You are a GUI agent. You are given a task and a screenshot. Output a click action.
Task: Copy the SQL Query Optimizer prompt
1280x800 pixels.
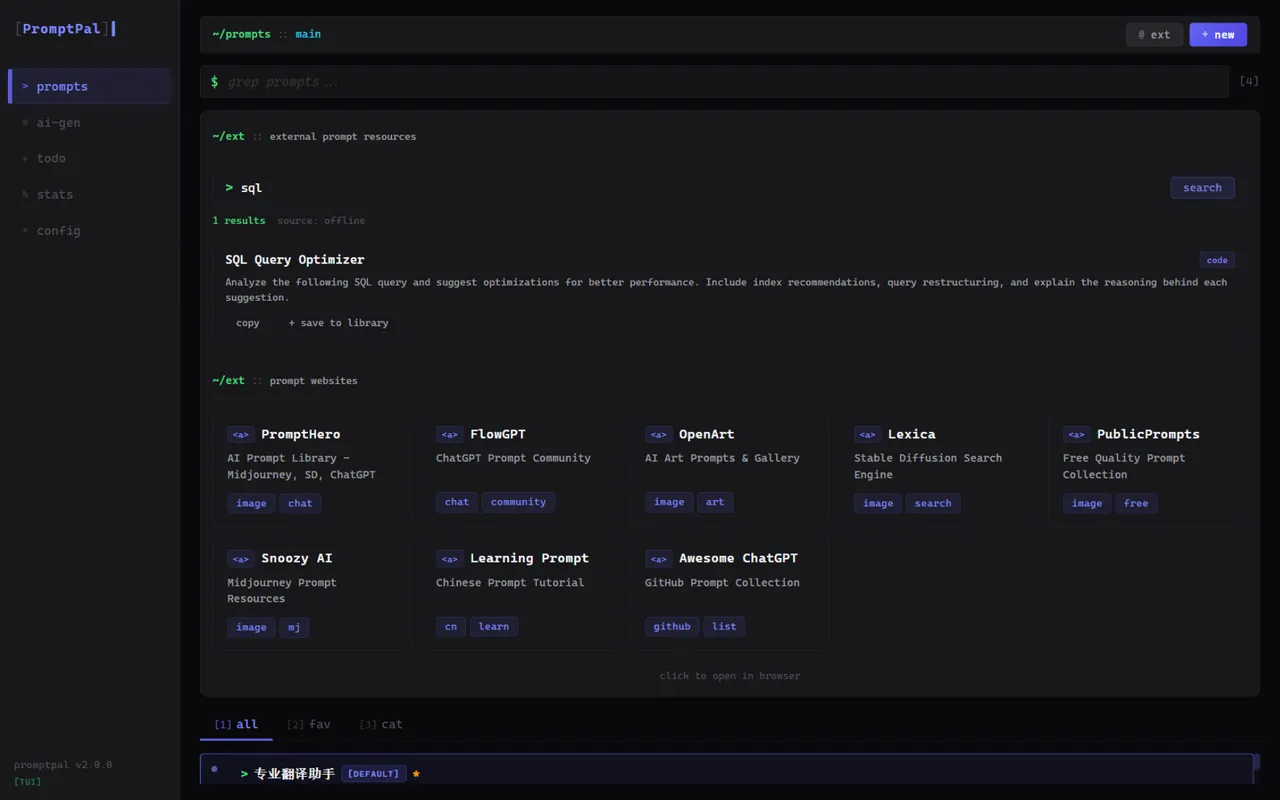248,323
